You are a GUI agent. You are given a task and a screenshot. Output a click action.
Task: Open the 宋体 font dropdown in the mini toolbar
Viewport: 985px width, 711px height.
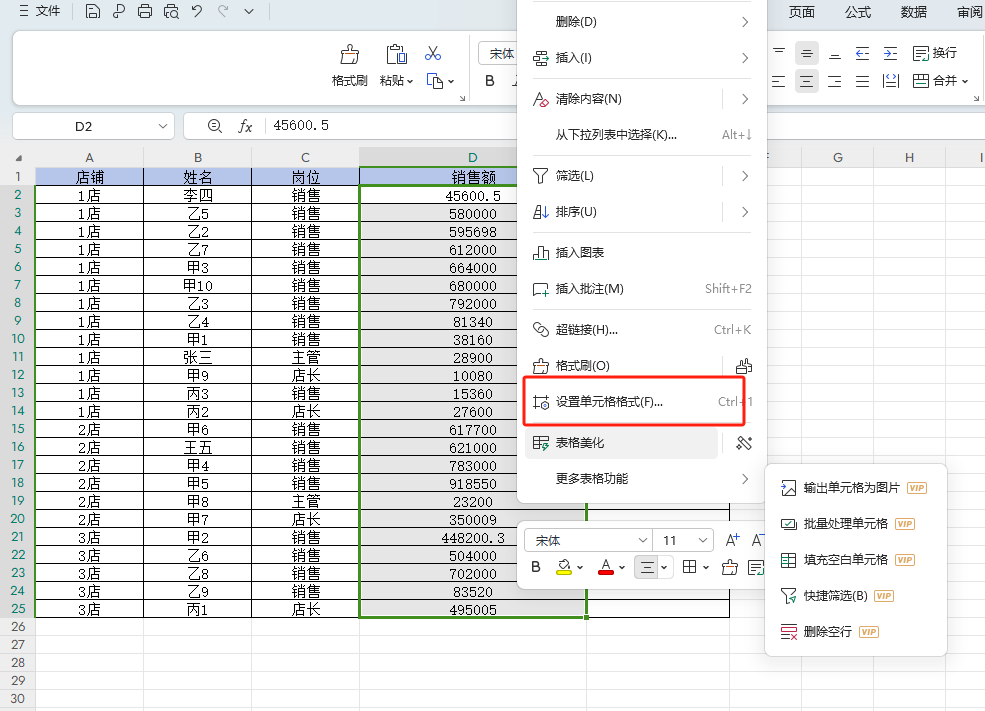point(643,540)
